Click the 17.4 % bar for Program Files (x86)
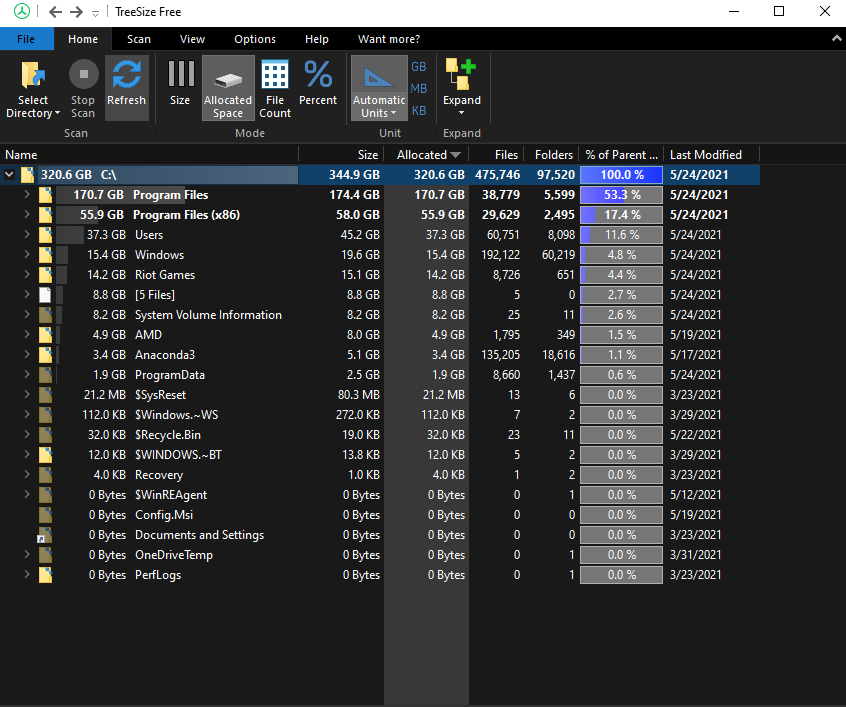 (621, 215)
